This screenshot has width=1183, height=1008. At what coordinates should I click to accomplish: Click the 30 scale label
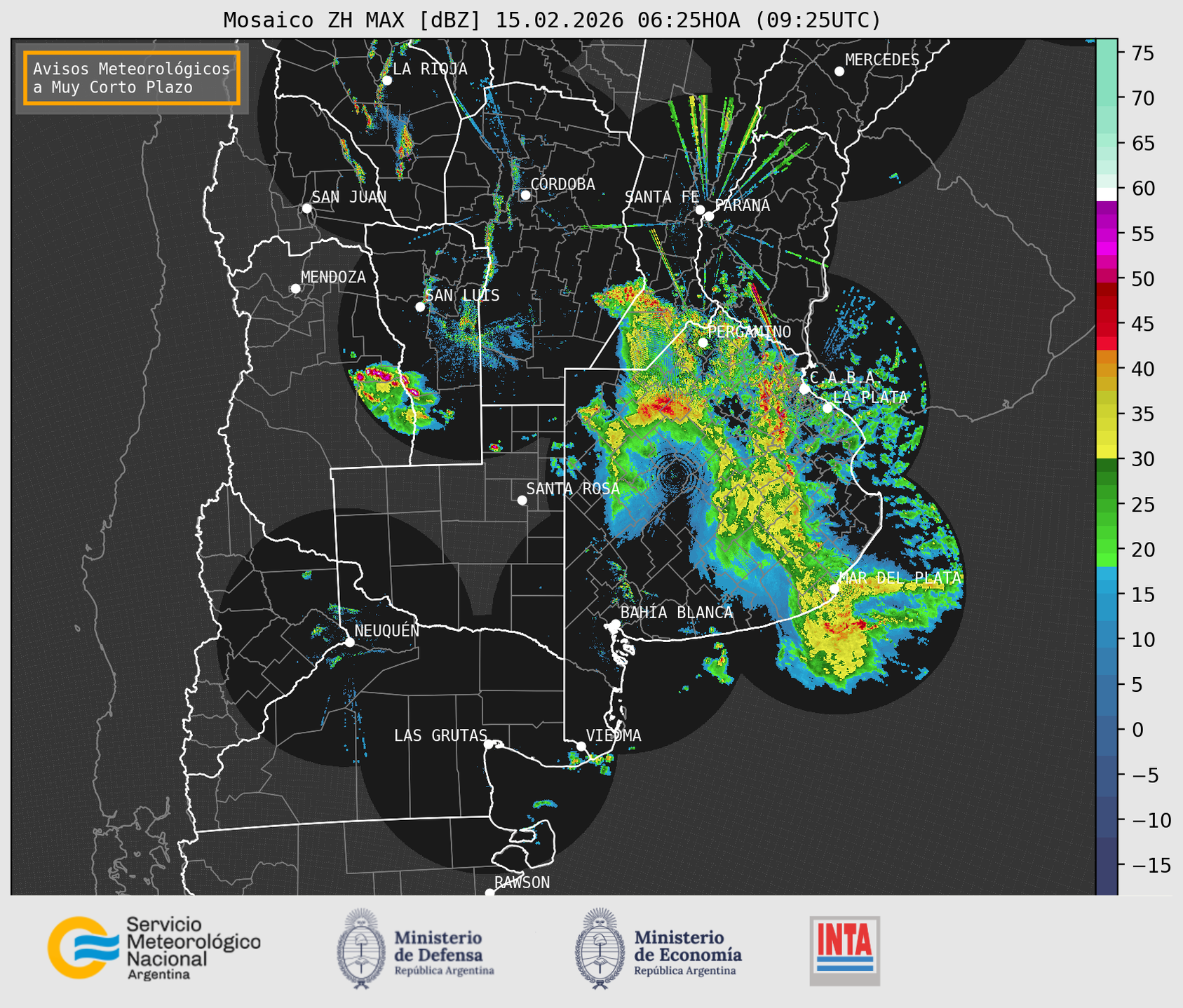point(1142,459)
